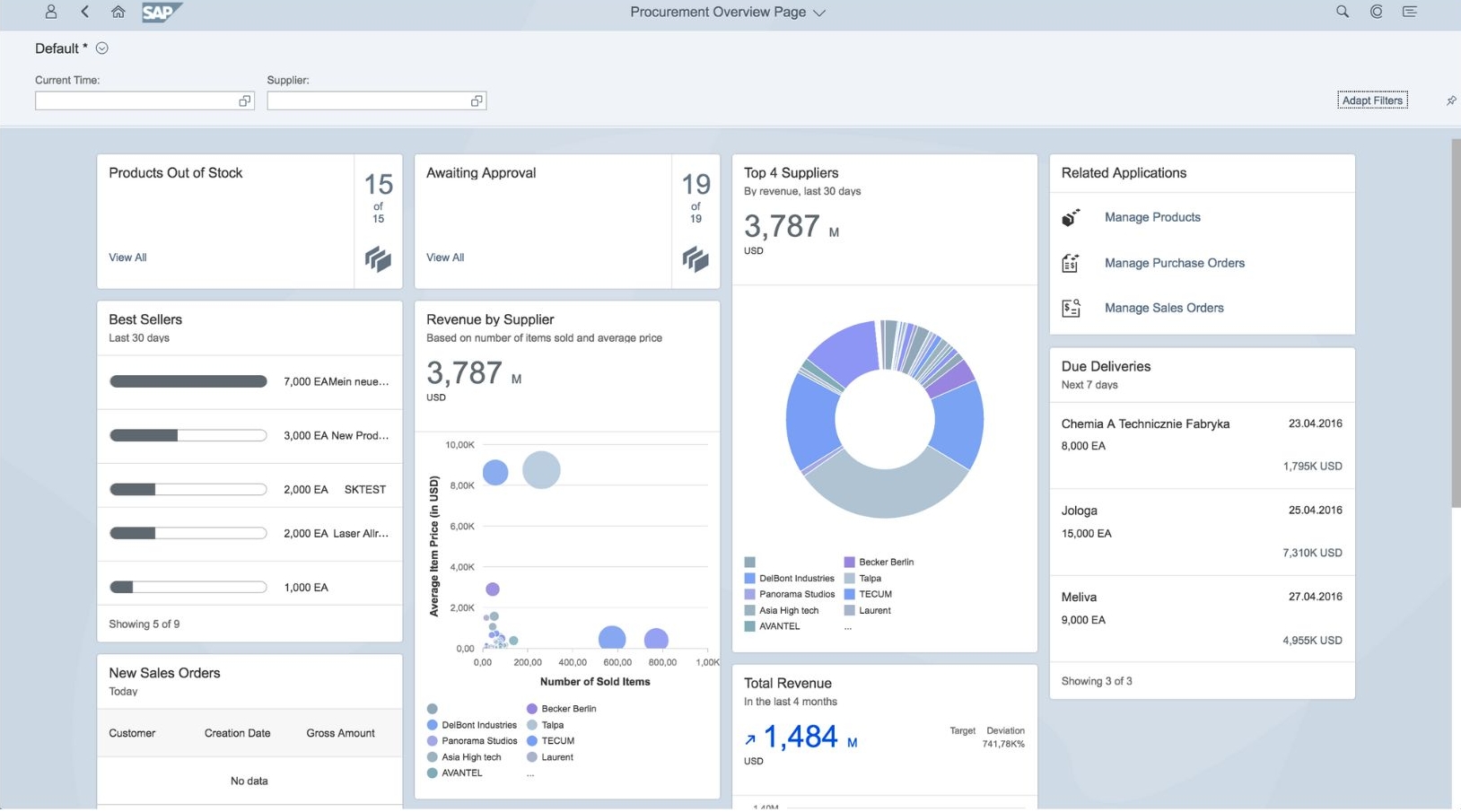This screenshot has width=1461, height=812.
Task: Pin the filter header bar
Action: [1450, 100]
